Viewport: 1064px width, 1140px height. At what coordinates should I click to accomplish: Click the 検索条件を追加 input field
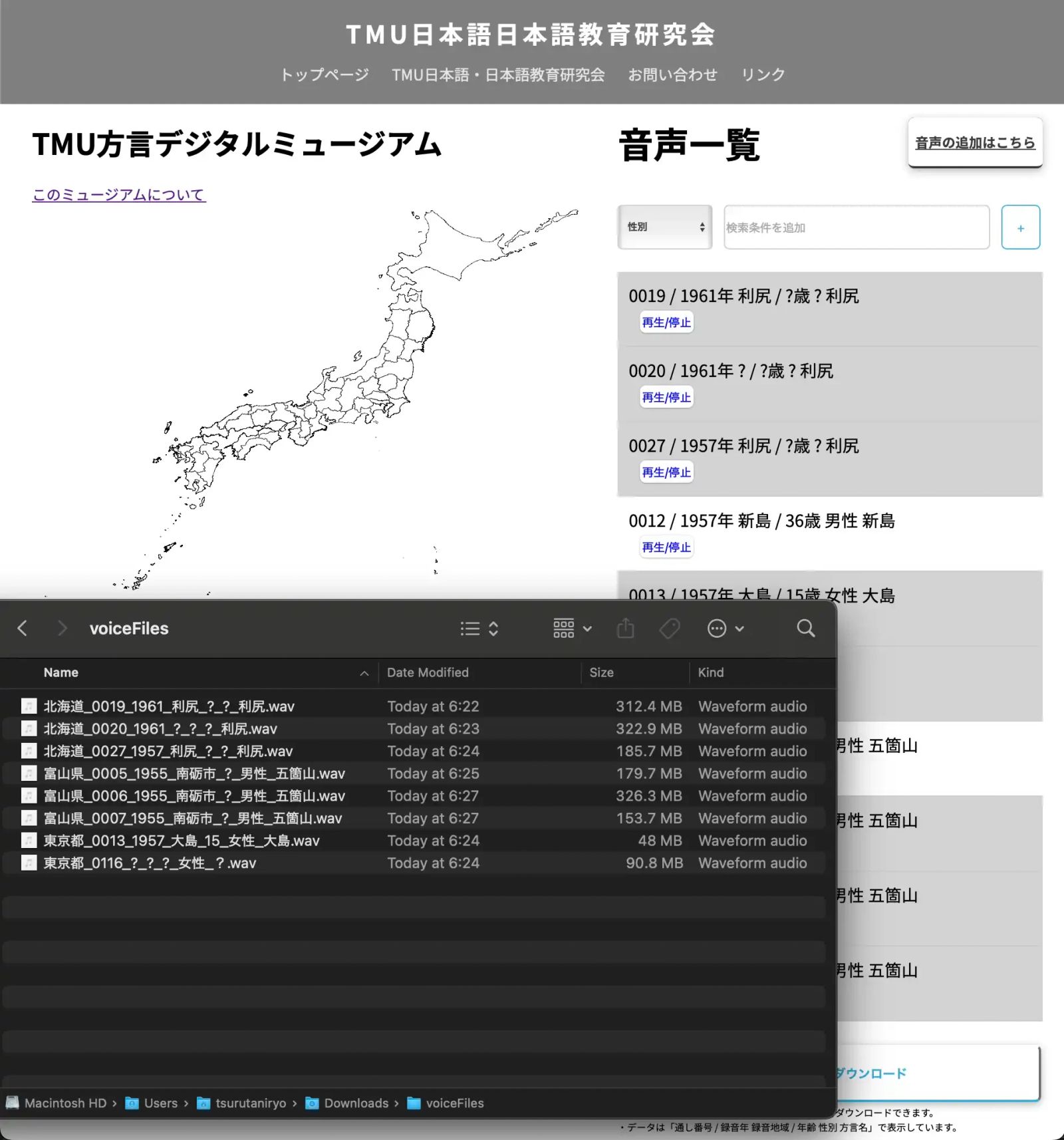tap(857, 227)
